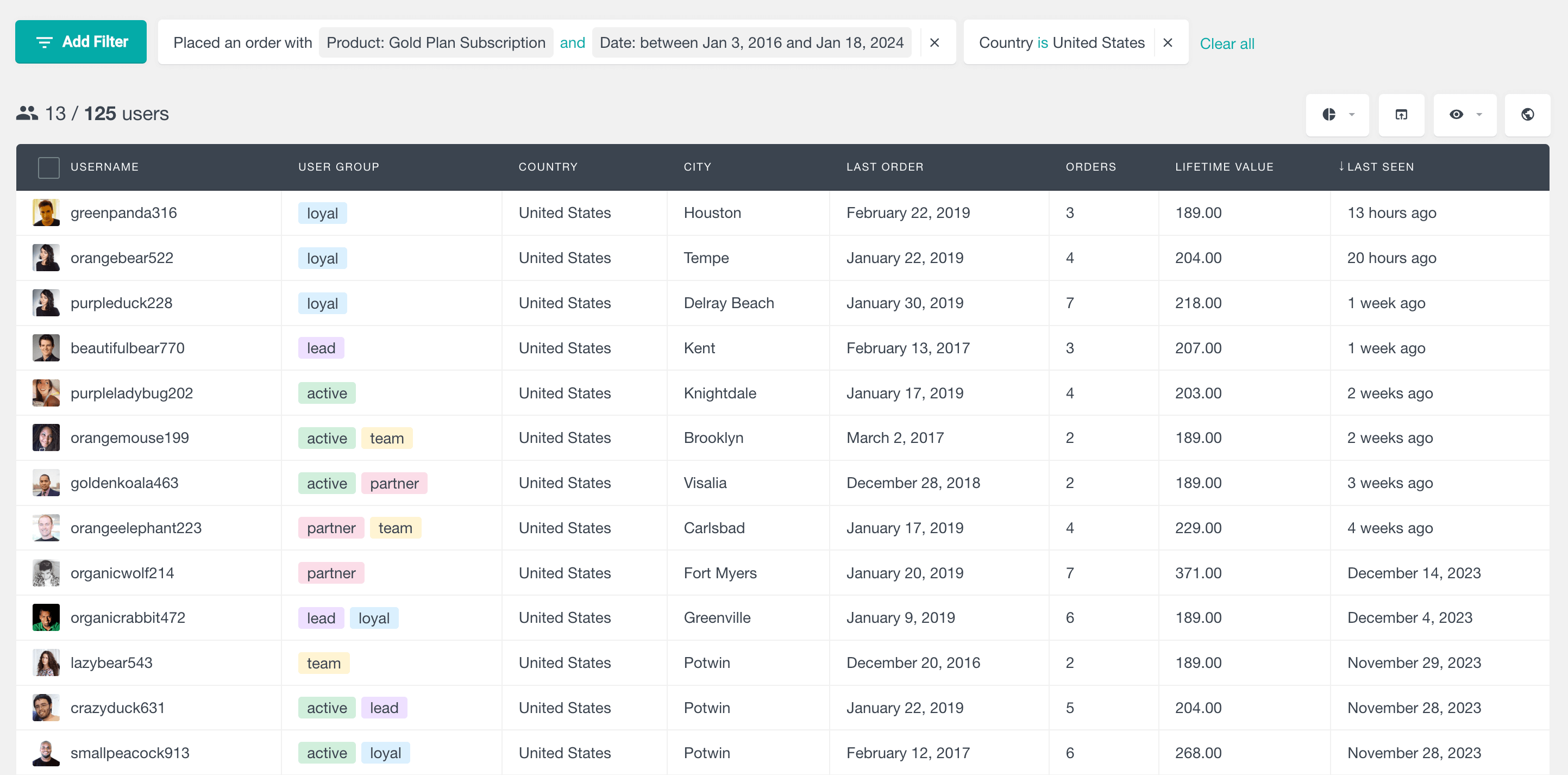Expand the eye visibility dropdown arrow

pos(1478,115)
